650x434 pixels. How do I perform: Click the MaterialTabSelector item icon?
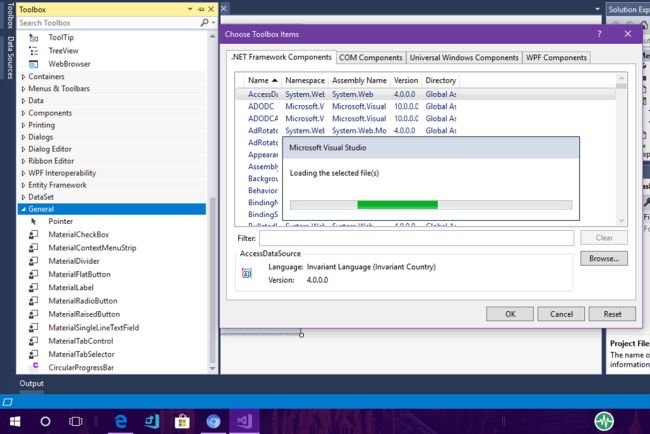[x=34, y=354]
